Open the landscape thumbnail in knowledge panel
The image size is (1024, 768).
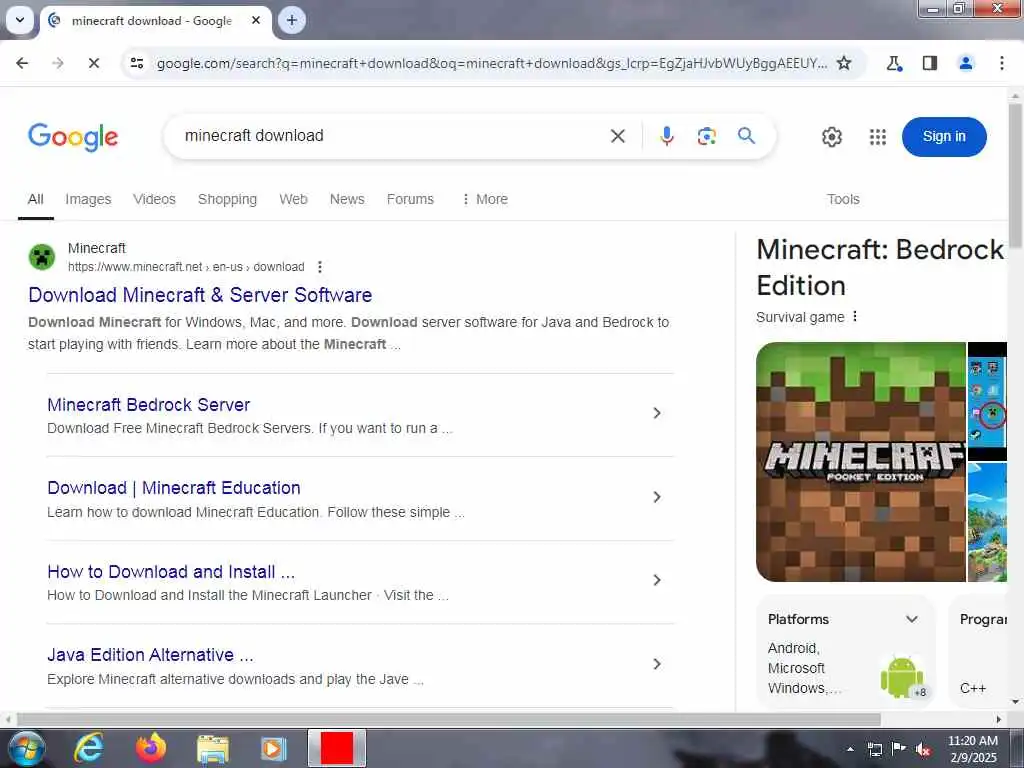(987, 522)
